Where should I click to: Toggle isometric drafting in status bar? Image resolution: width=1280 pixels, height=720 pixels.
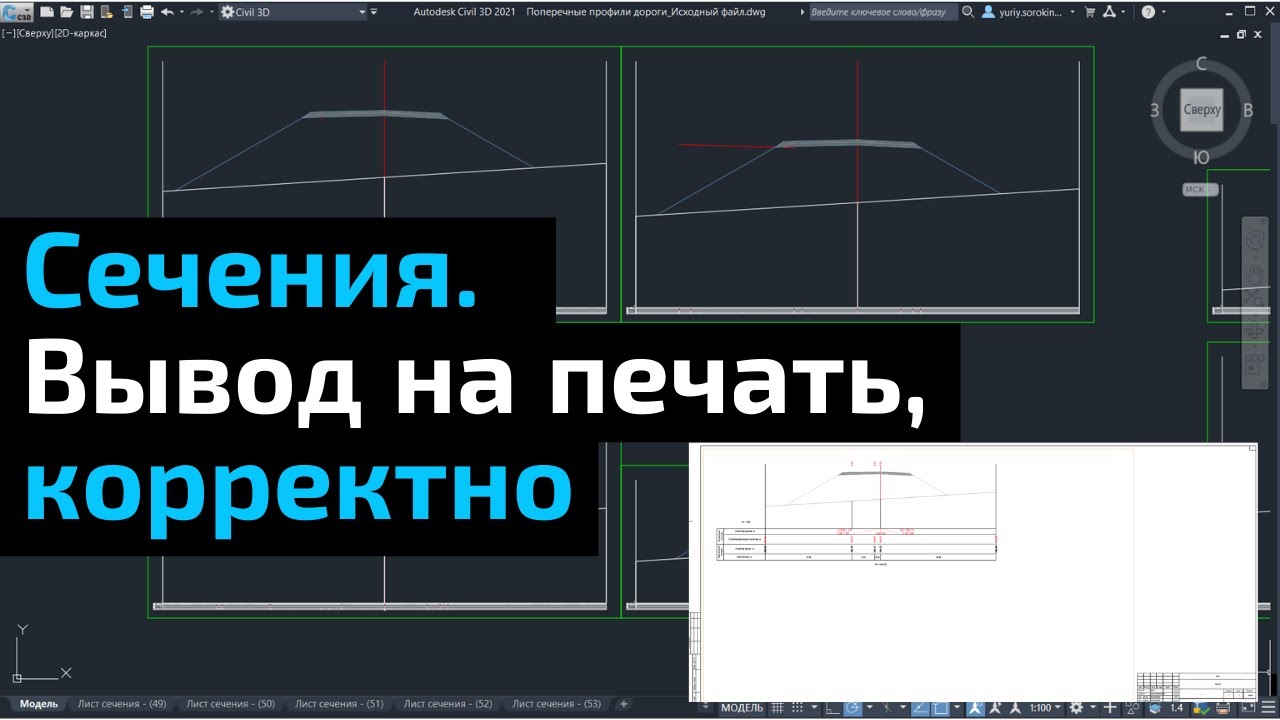[x=887, y=708]
